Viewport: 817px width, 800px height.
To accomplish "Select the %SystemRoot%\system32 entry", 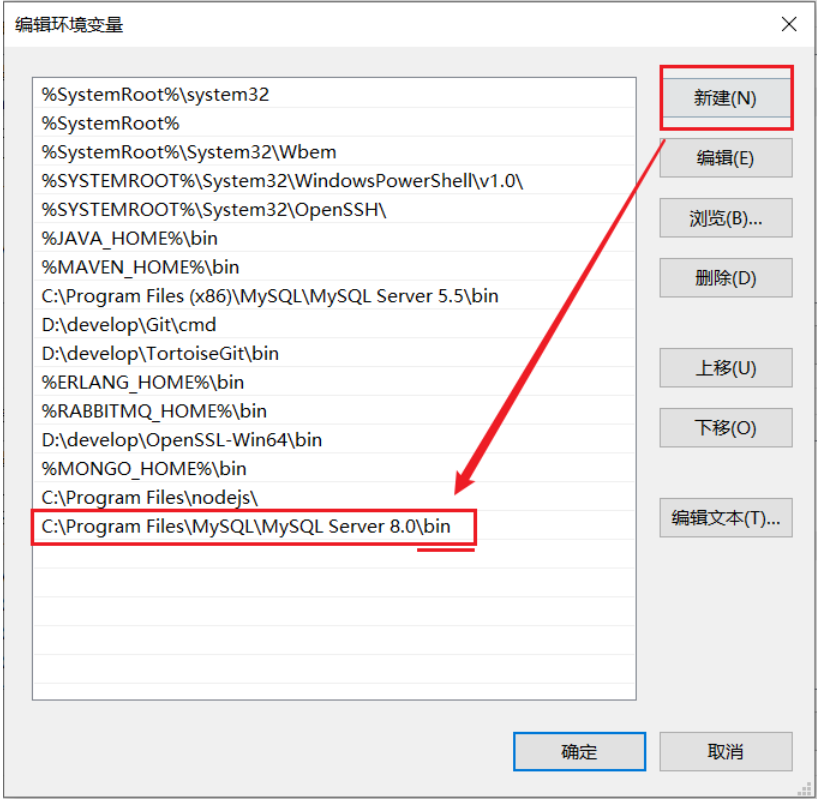I will tap(334, 94).
